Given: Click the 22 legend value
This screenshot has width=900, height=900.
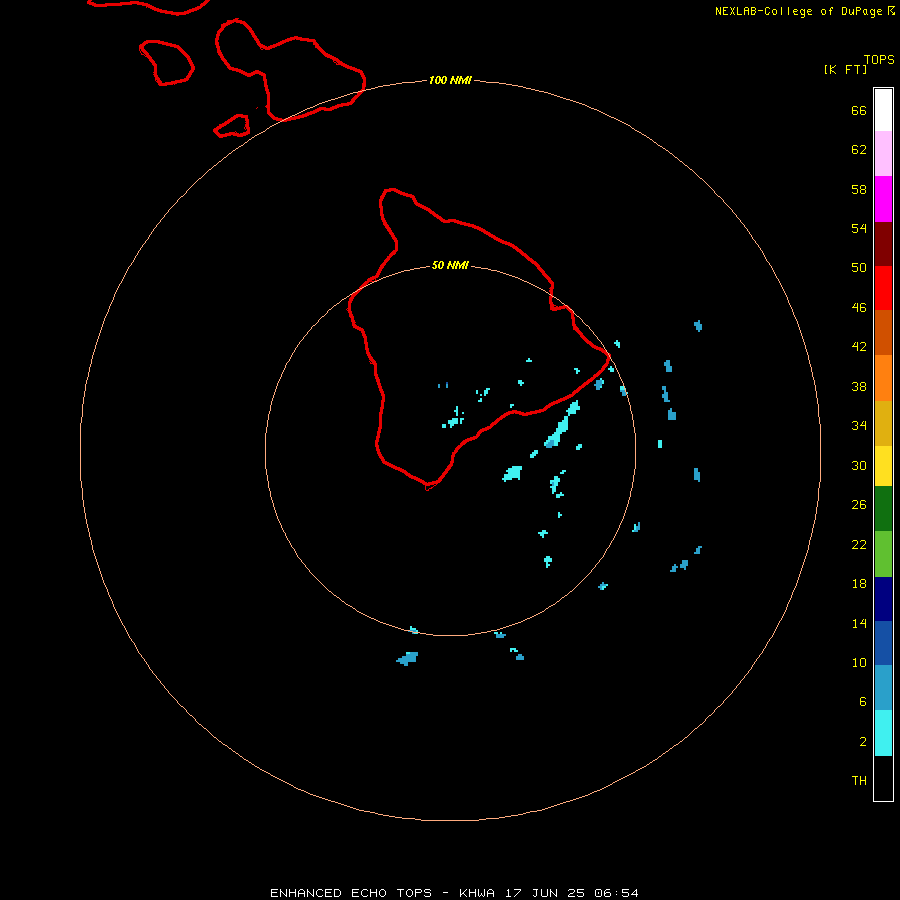Looking at the screenshot, I should [859, 545].
